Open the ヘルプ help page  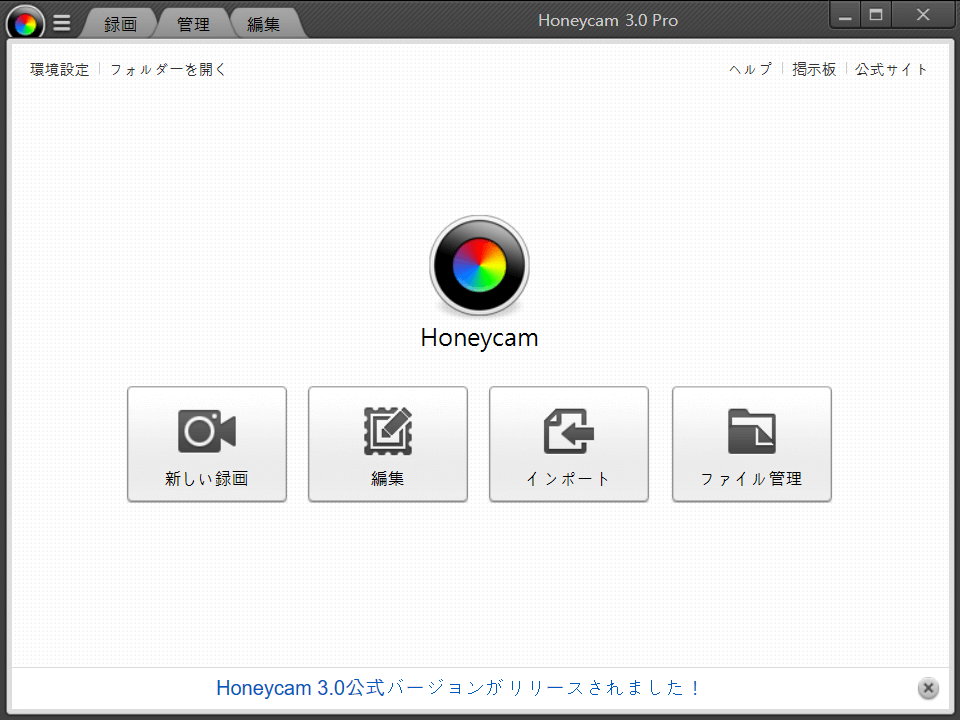coord(749,69)
